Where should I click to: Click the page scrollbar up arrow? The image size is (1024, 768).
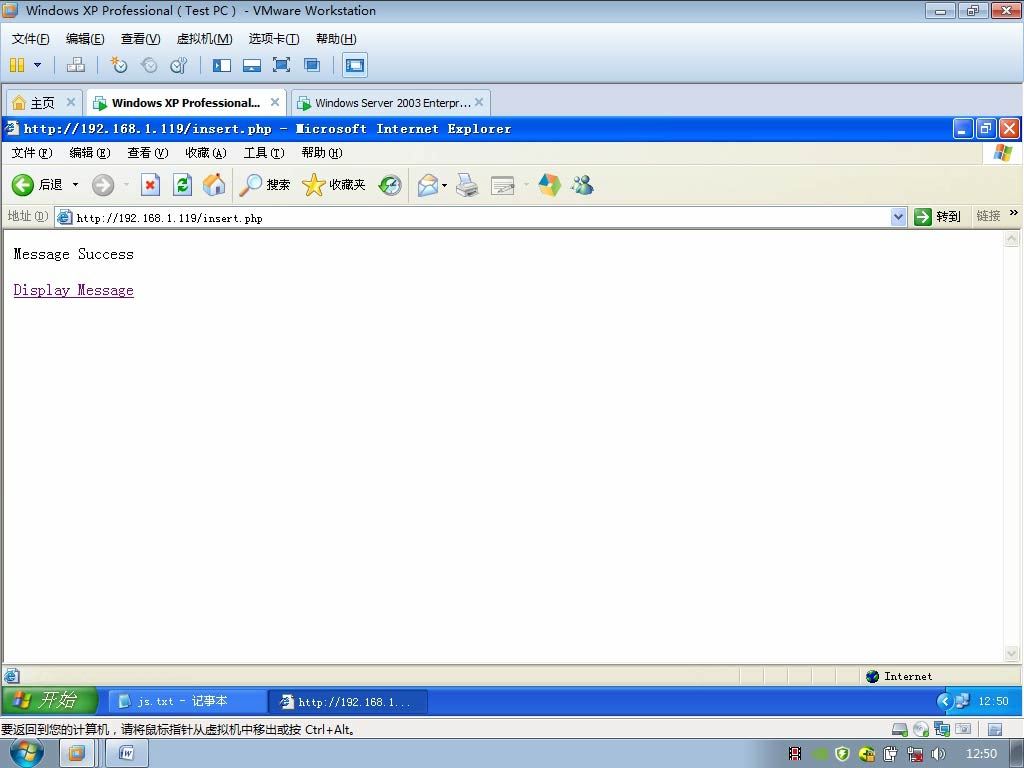point(1011,239)
